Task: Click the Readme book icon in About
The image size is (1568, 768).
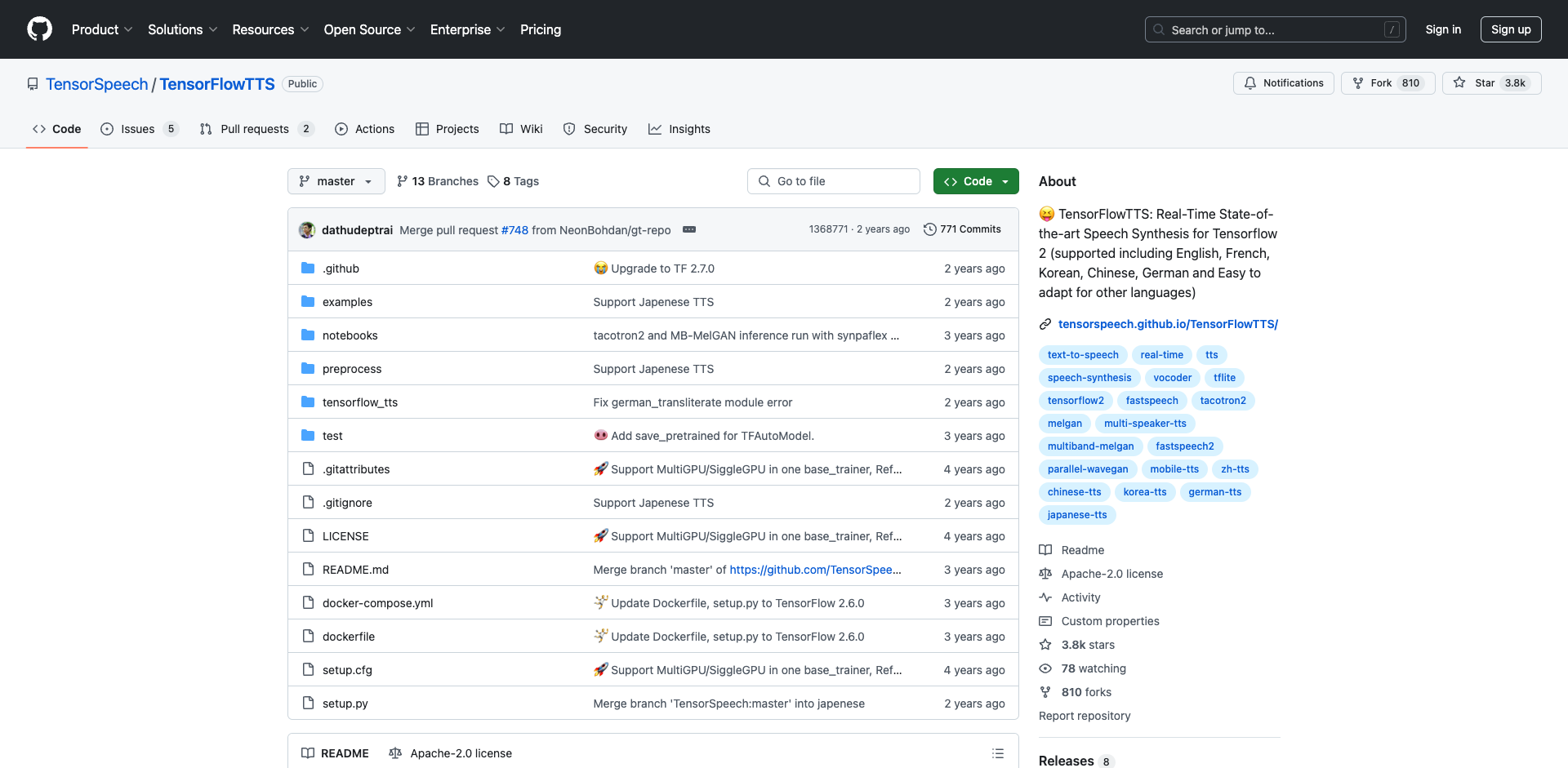Action: click(1045, 550)
